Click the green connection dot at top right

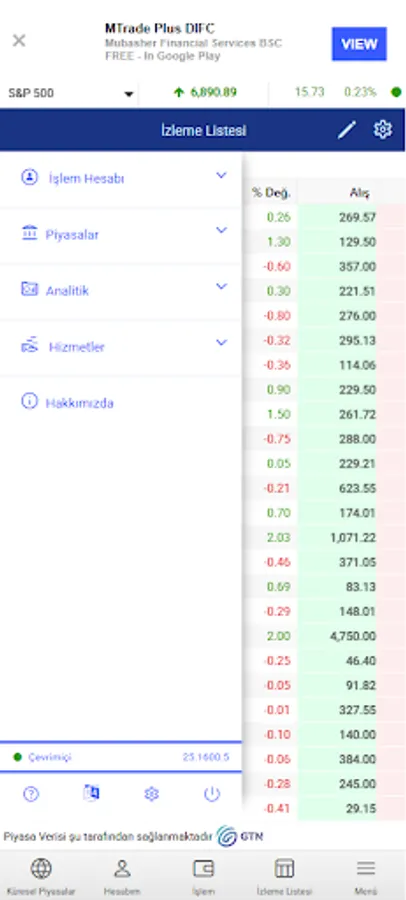pos(396,92)
